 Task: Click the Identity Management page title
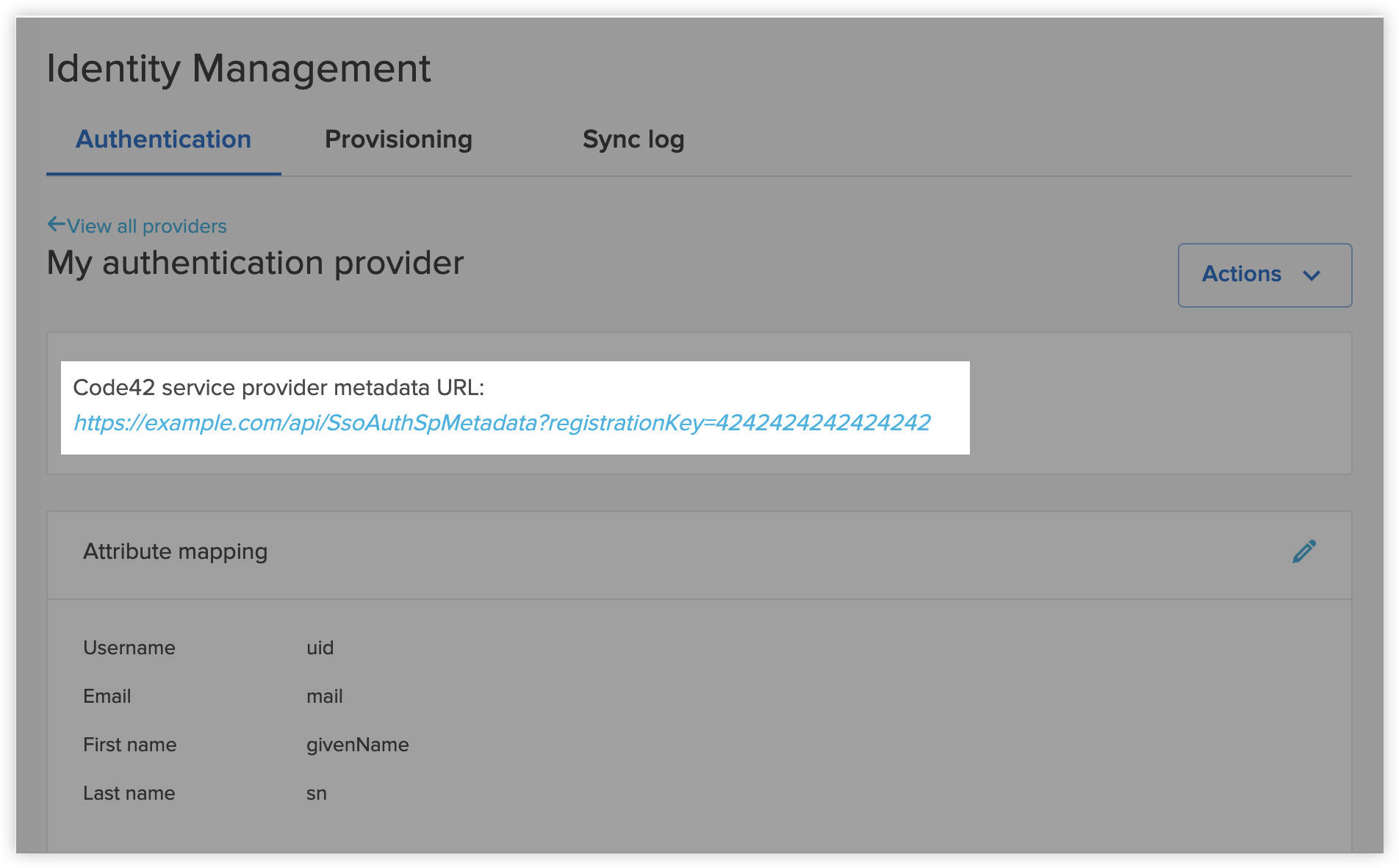tap(239, 68)
